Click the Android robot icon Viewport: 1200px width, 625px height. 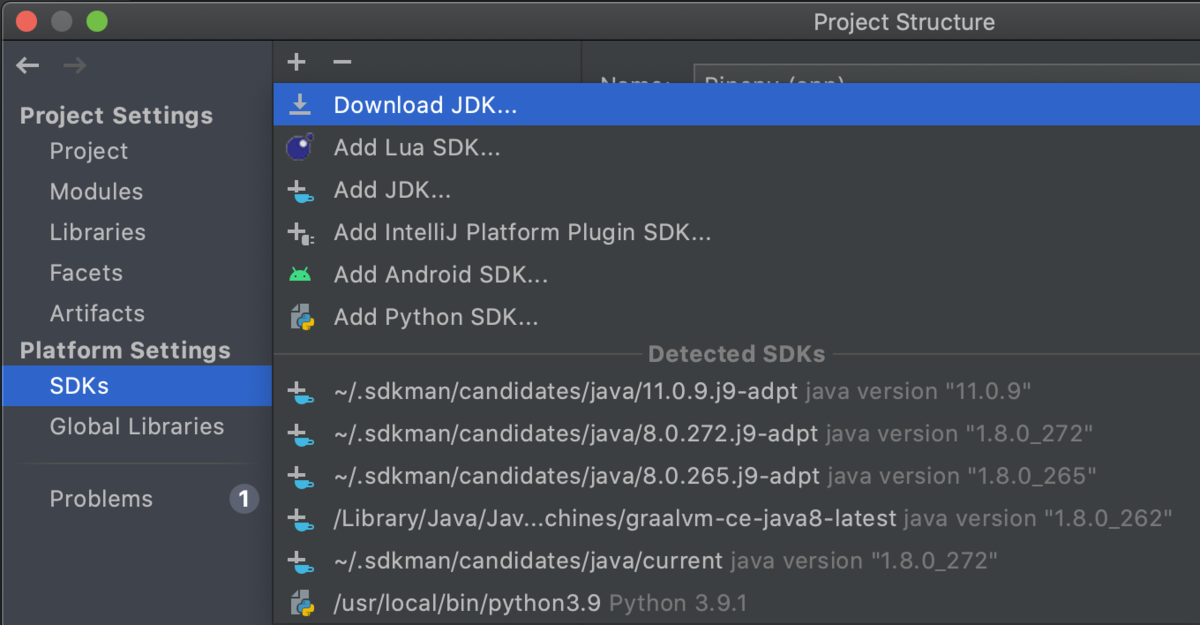[x=300, y=275]
